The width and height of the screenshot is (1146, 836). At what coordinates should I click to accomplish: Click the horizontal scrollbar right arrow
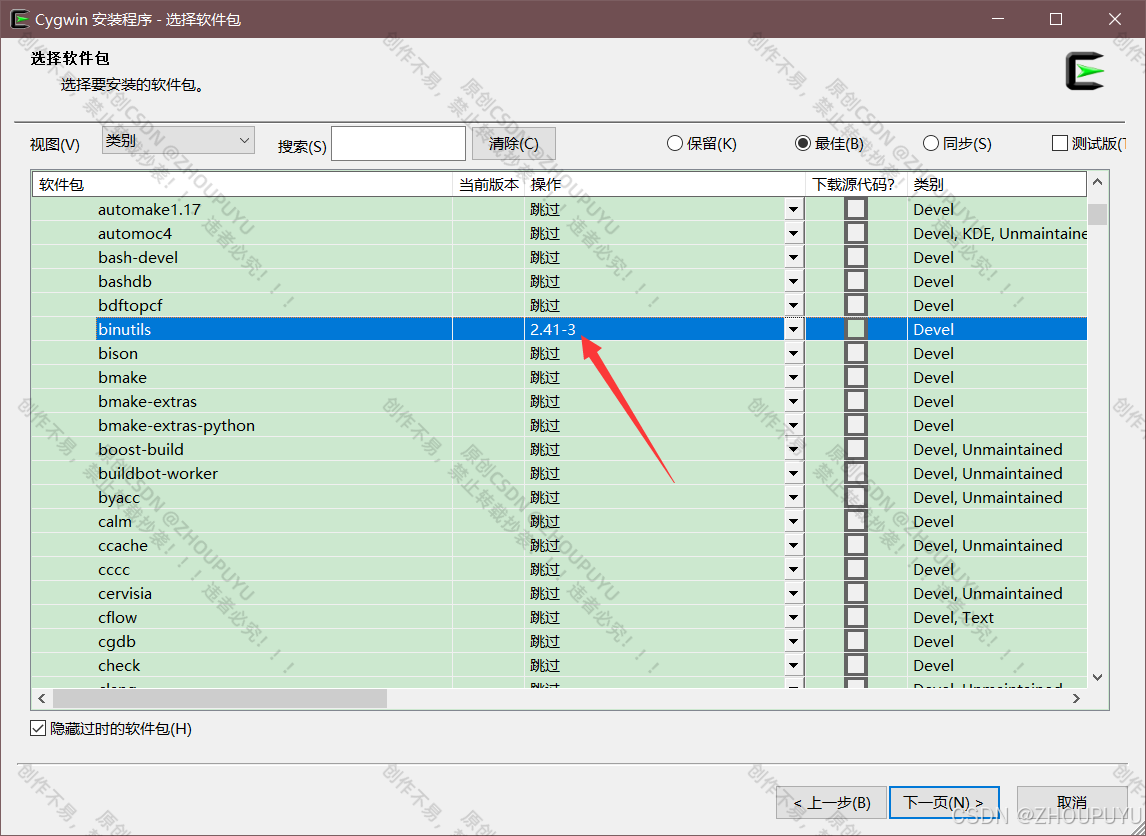tap(1077, 699)
